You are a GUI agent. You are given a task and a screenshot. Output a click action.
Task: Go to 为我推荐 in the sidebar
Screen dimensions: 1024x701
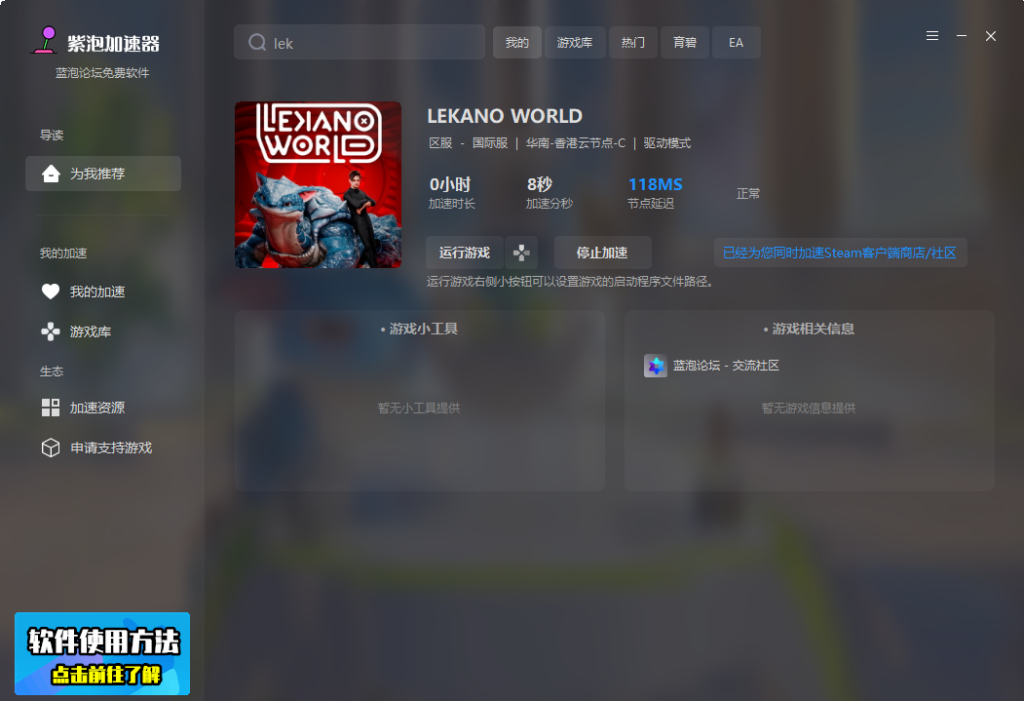[x=103, y=174]
